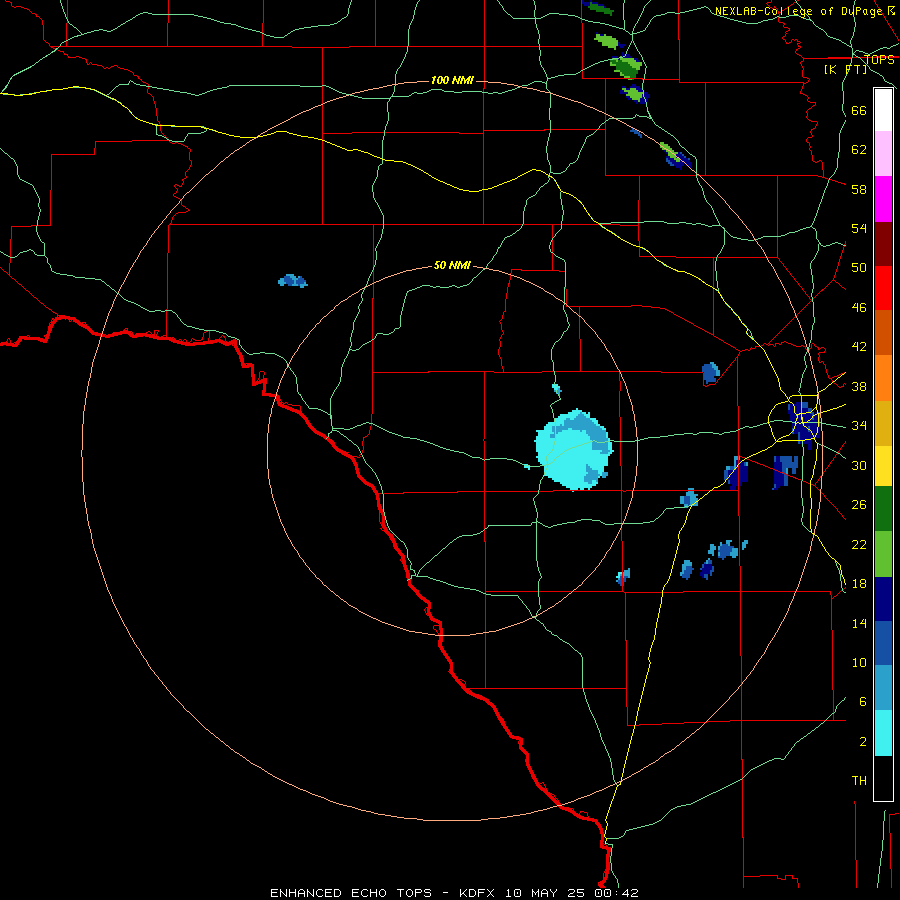The image size is (900, 900).
Task: Click the Enhanced Echo Tops KDFX caption
Action: tap(454, 893)
